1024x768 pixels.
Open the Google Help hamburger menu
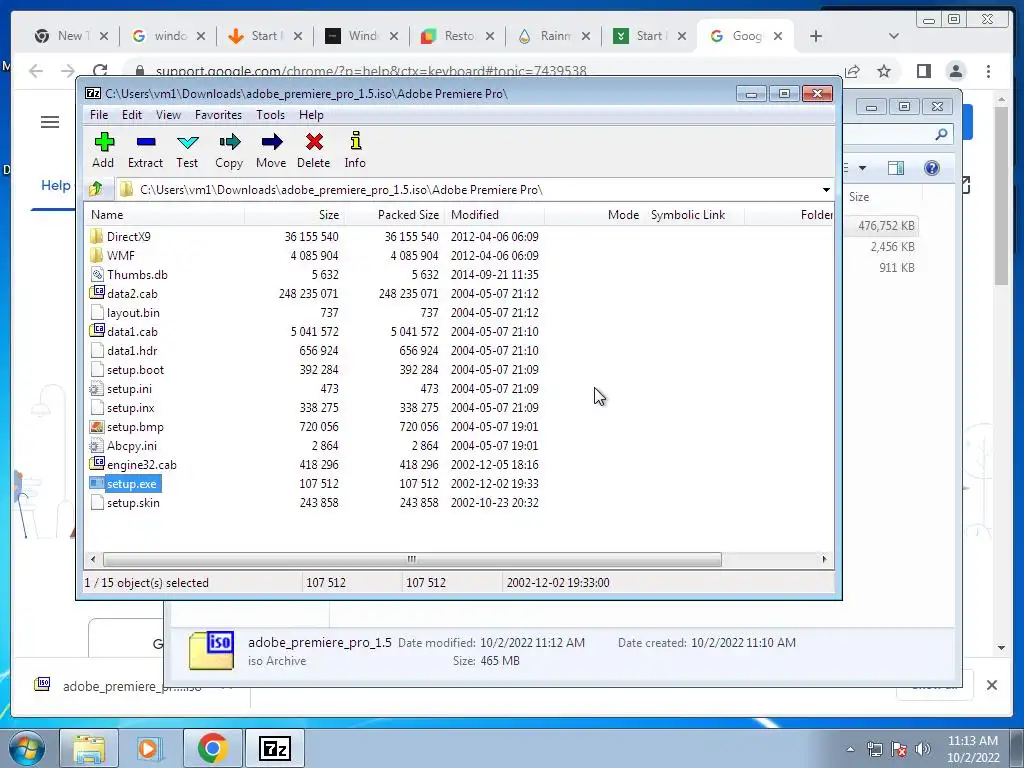[x=50, y=122]
